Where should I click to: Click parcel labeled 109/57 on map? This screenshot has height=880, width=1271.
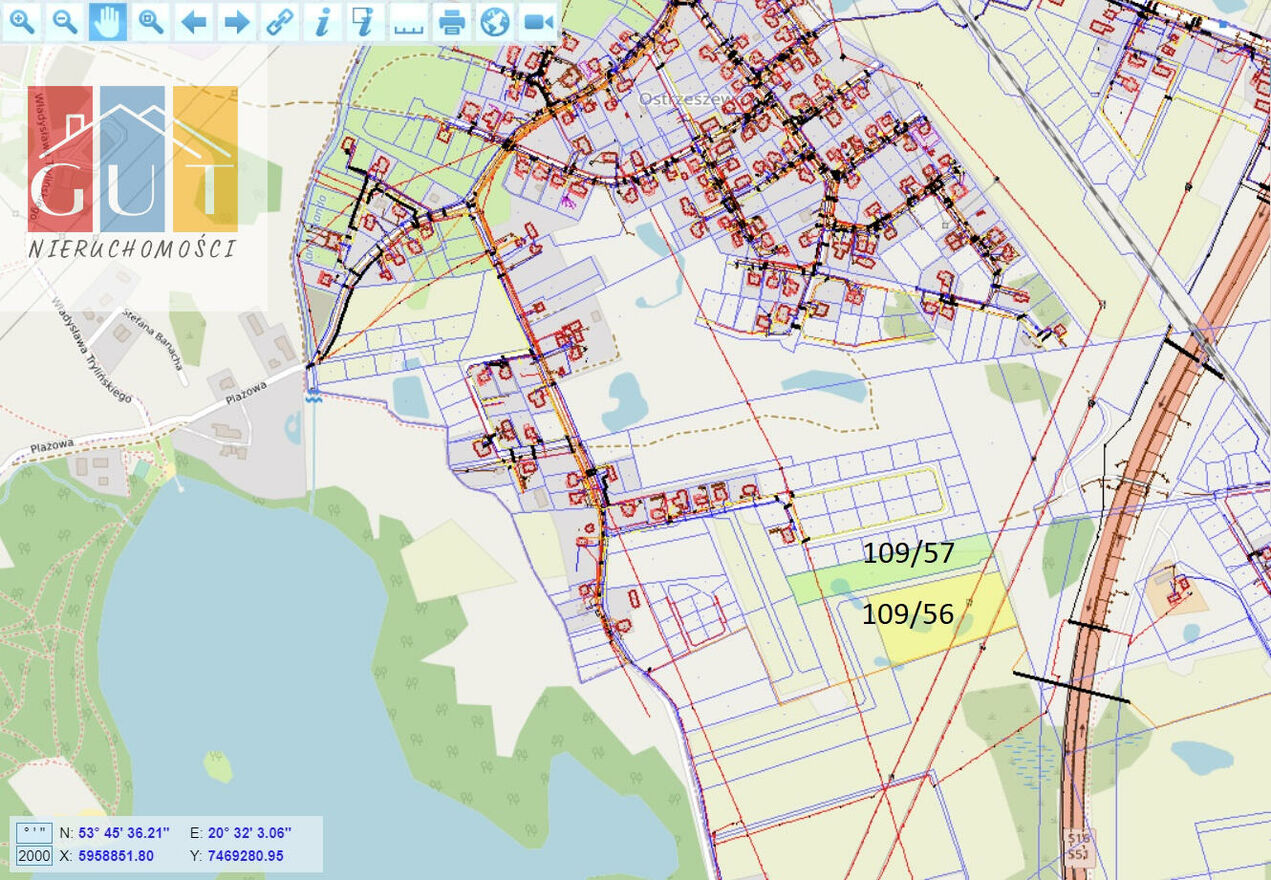908,552
